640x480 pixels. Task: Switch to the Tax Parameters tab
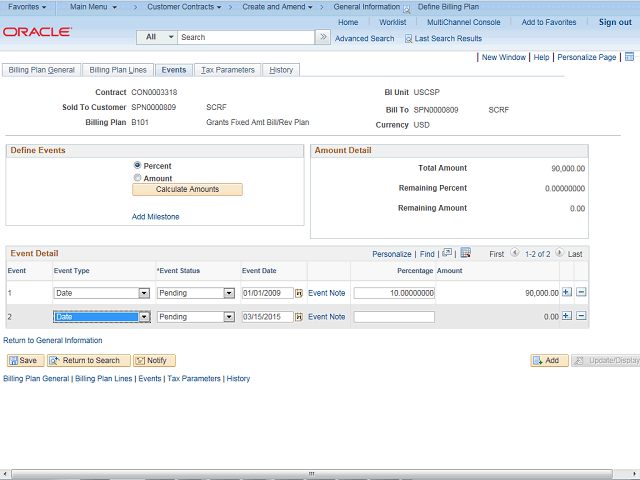pyautogui.click(x=228, y=70)
